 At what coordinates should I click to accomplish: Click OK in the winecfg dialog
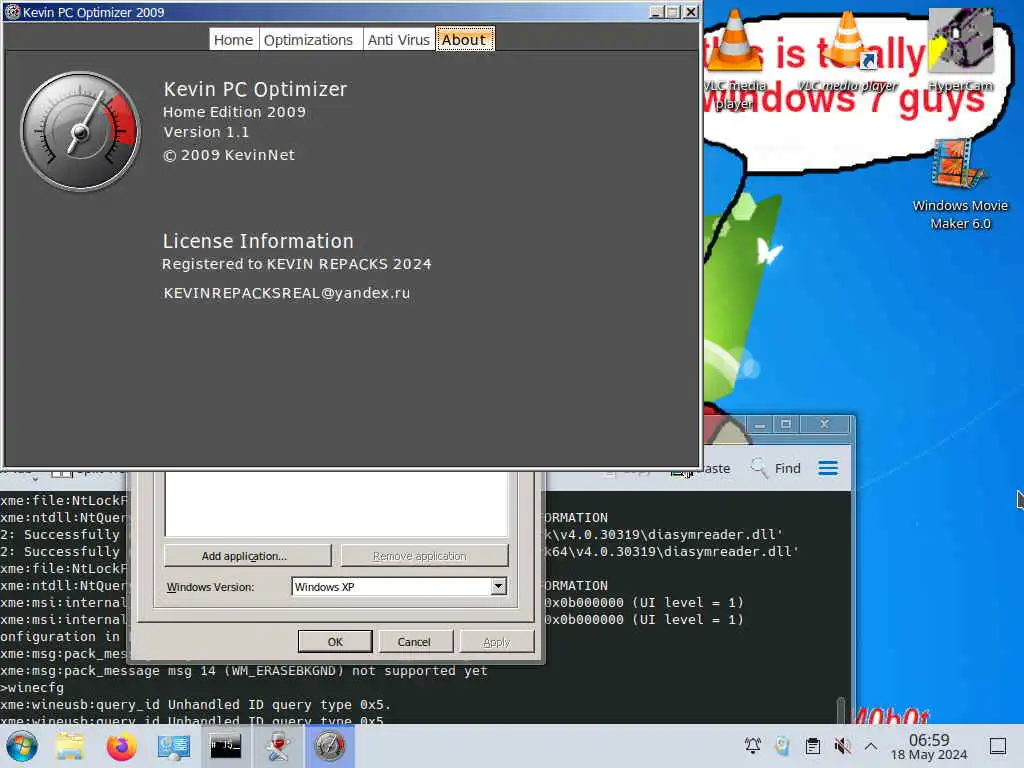coord(335,642)
